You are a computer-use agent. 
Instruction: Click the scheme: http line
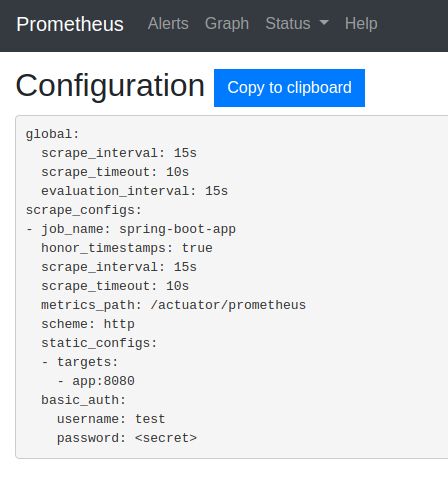88,324
